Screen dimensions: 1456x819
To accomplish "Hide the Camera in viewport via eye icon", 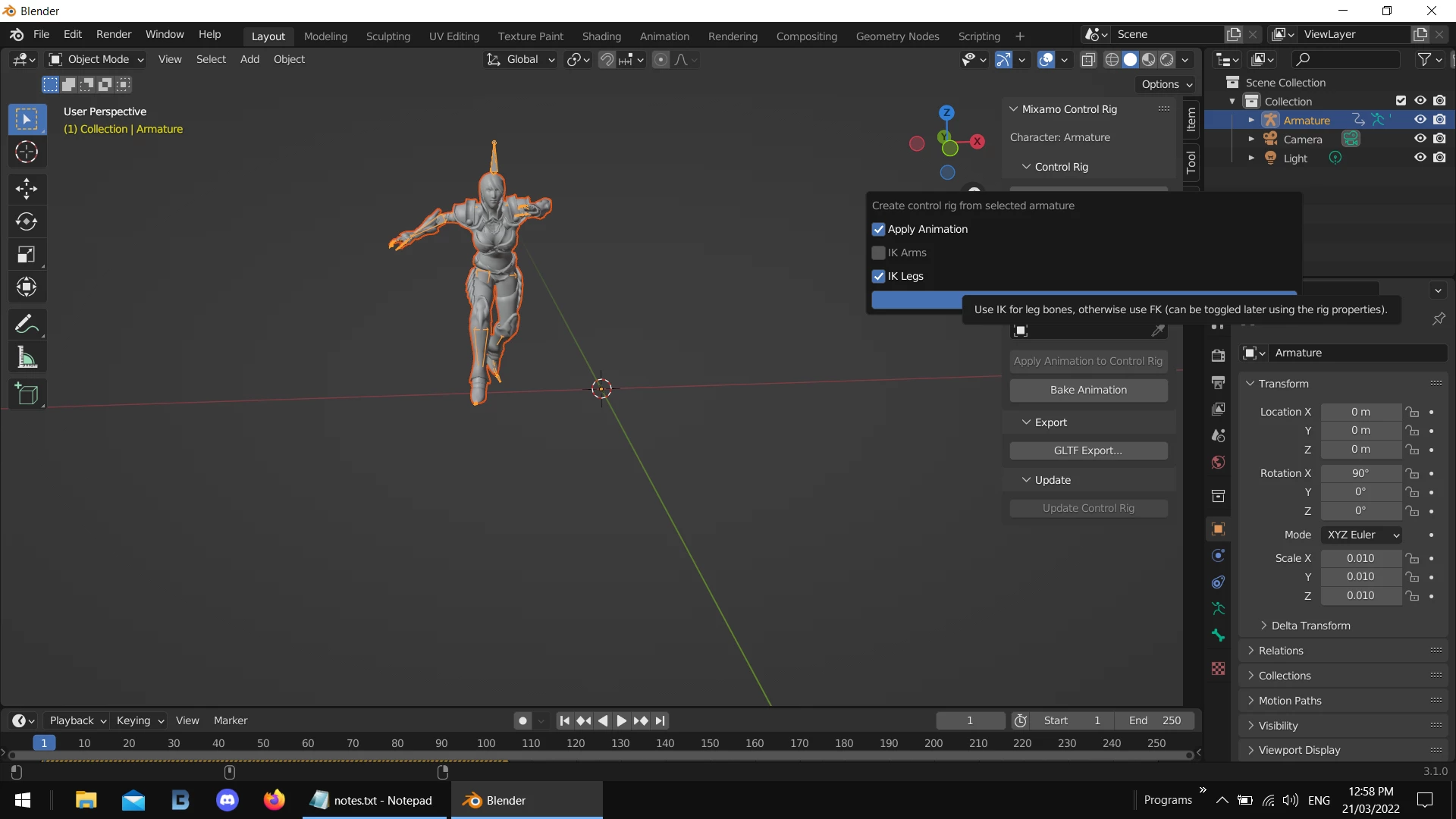I will point(1420,139).
